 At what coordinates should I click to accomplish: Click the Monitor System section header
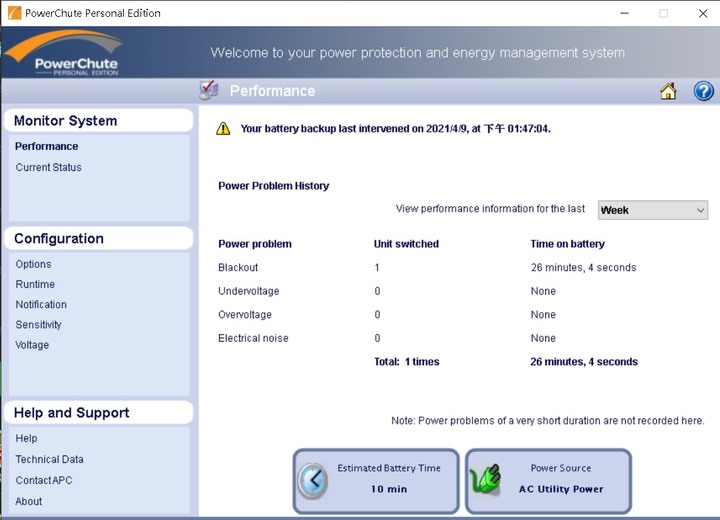click(99, 121)
